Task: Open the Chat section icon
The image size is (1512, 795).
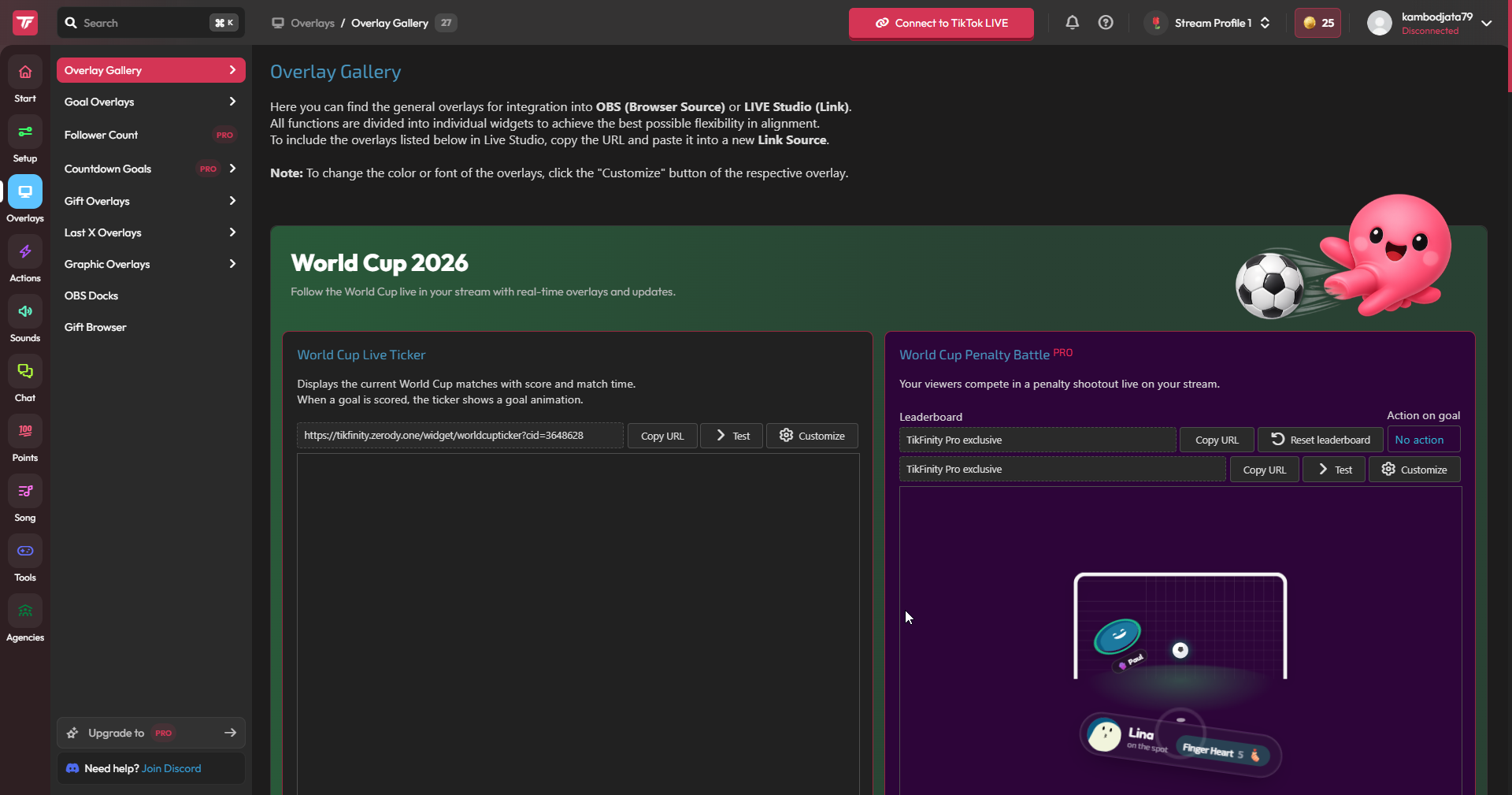Action: (25, 372)
